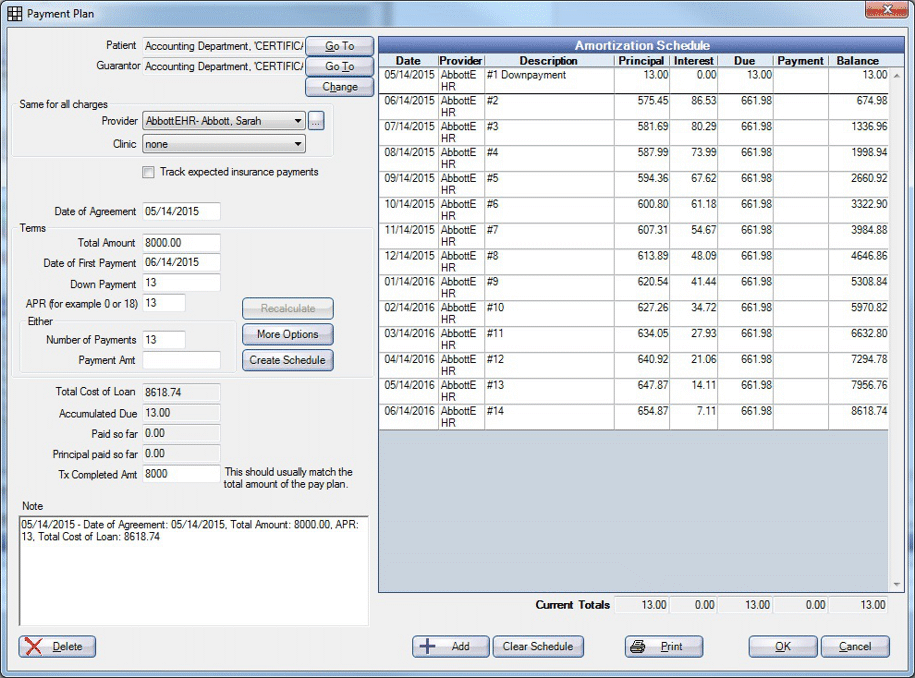Click the Create Schedule button
The width and height of the screenshot is (915, 678).
[287, 360]
